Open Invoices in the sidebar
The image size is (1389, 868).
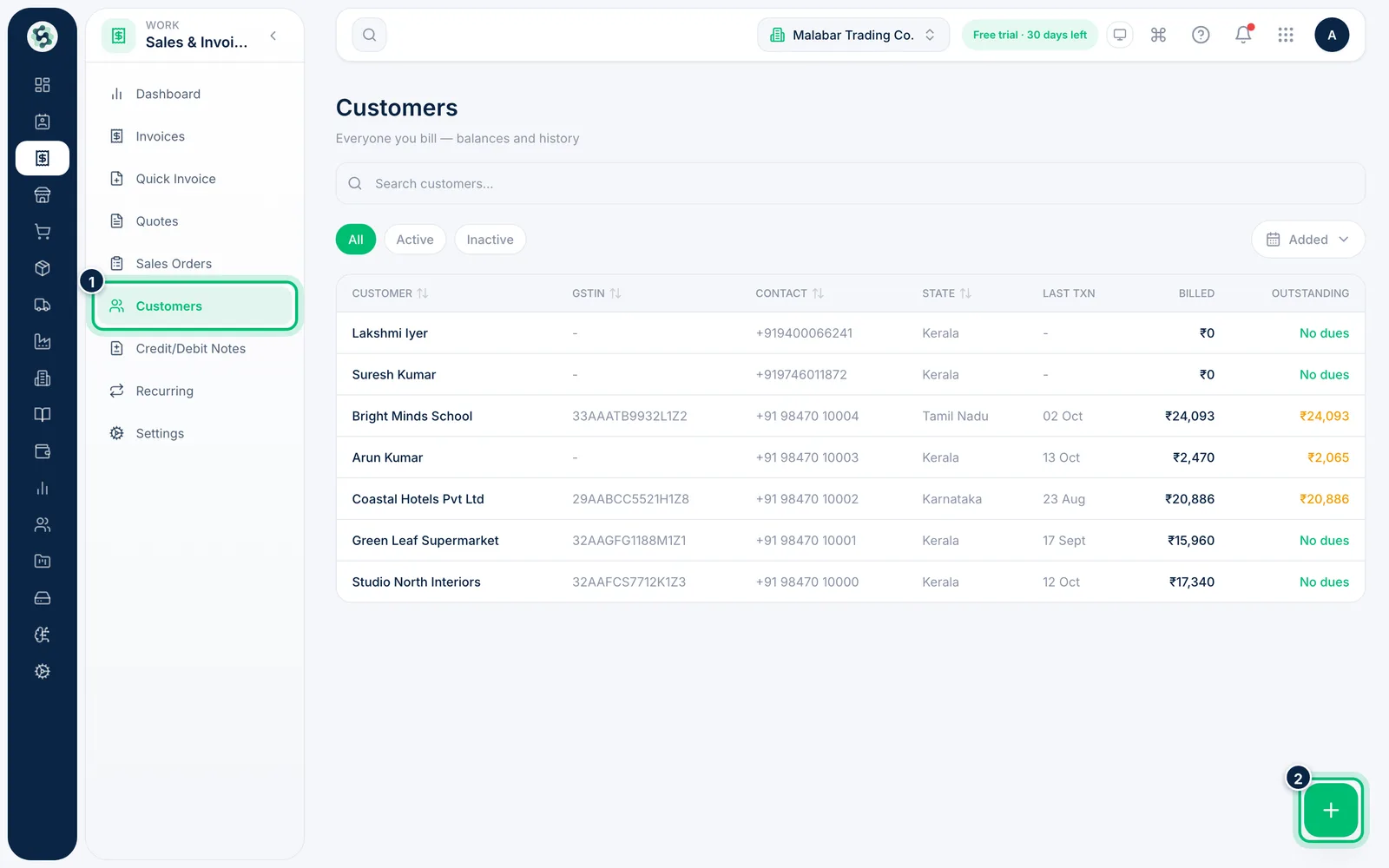[x=195, y=136]
